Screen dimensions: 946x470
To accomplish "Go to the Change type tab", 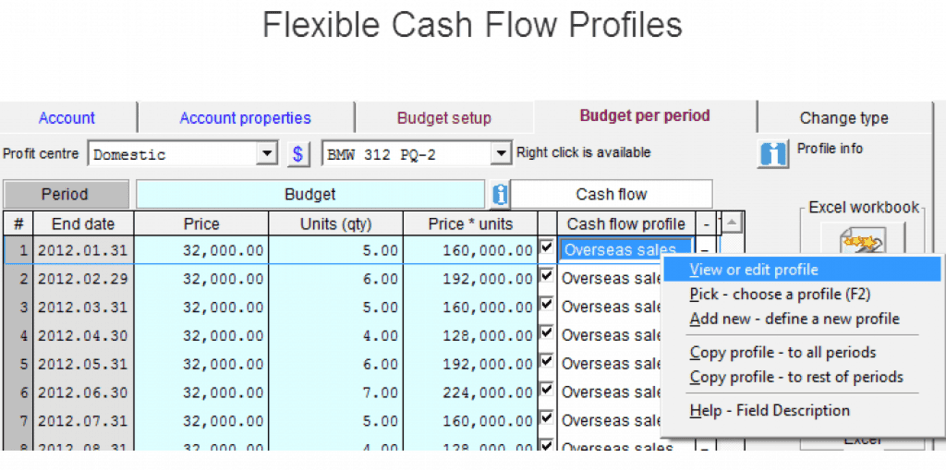I will point(843,118).
